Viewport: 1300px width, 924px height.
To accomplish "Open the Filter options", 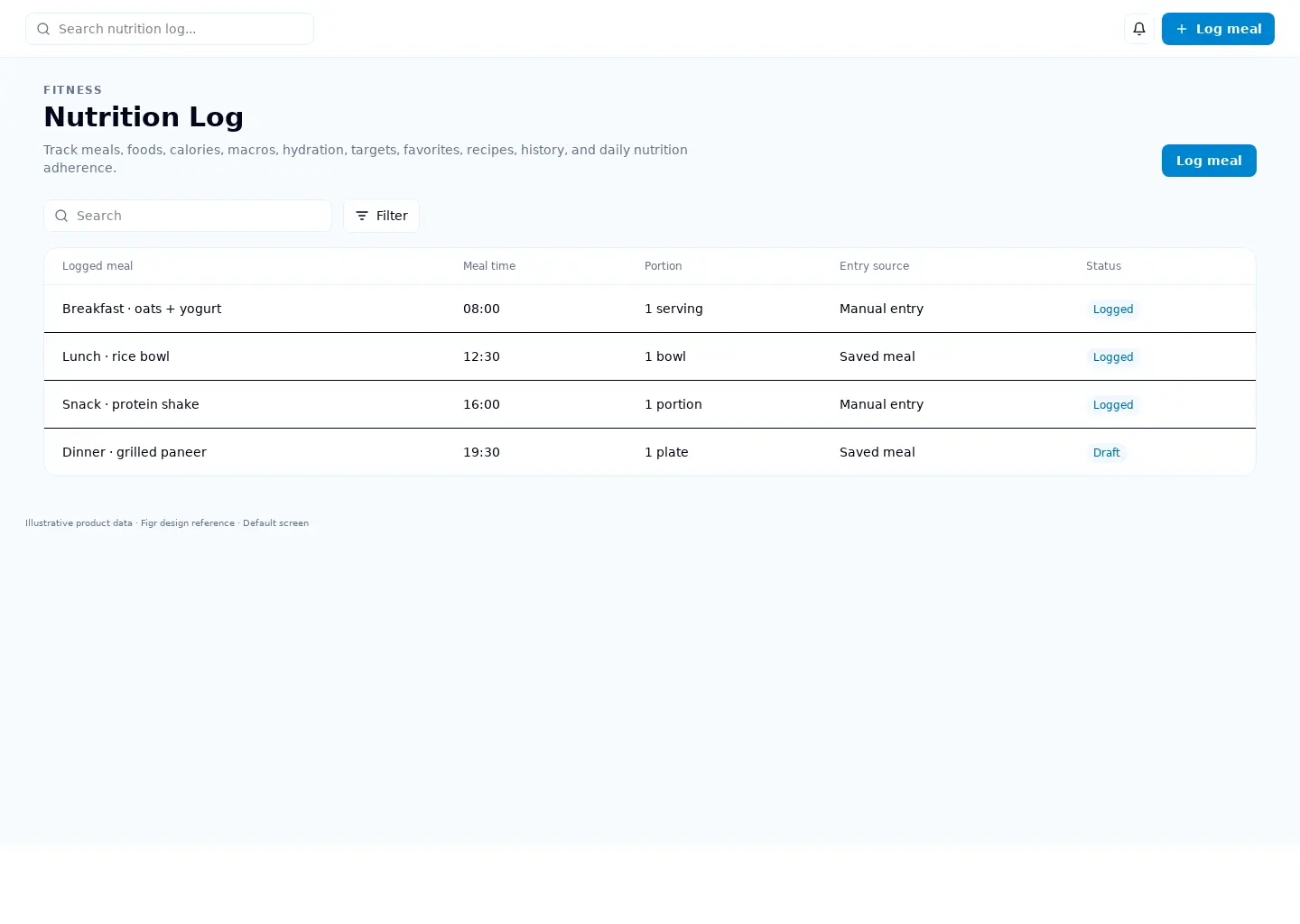I will [x=381, y=216].
